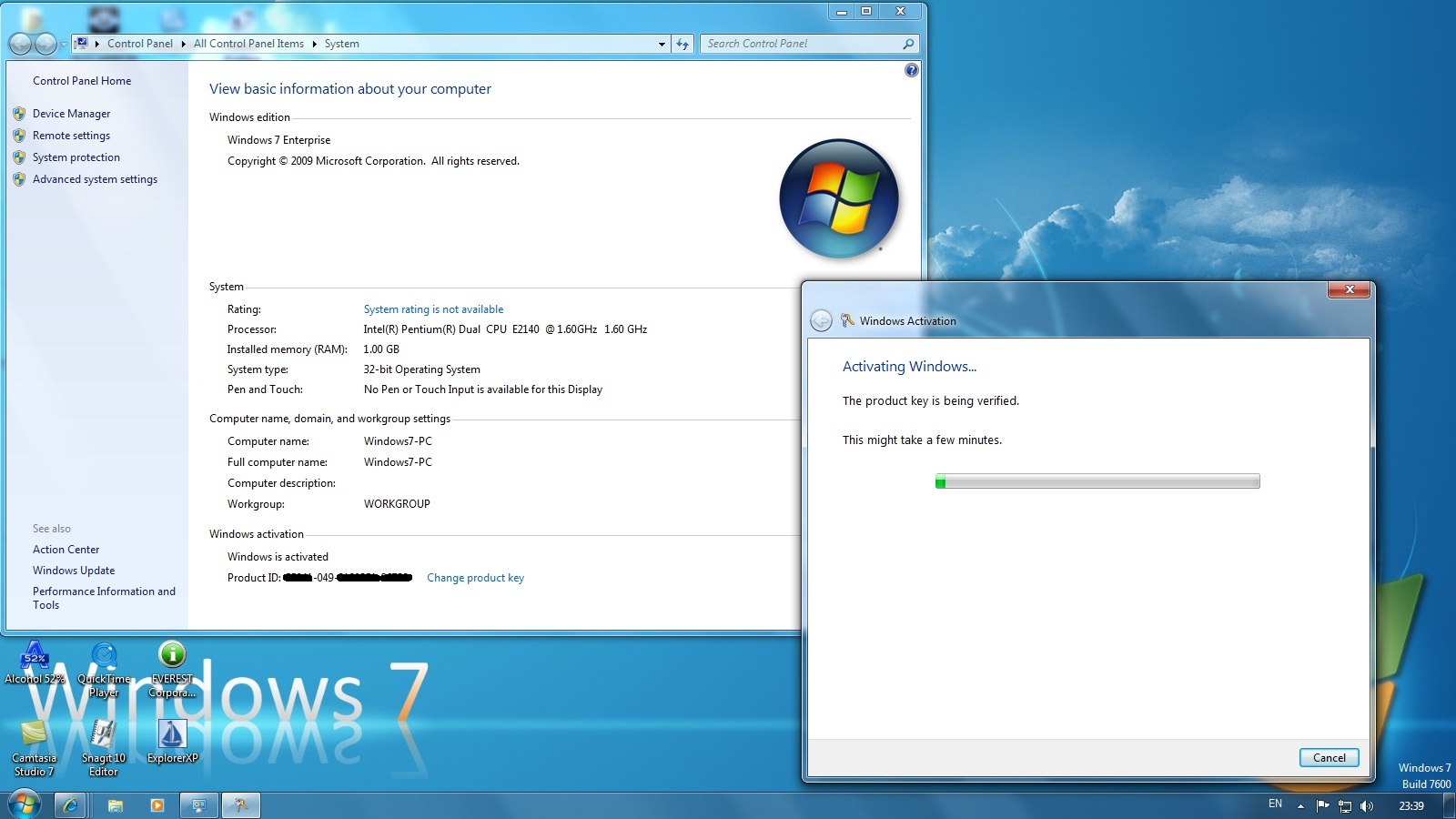Click the Snagit 10 Editor desktop icon
Image resolution: width=1456 pixels, height=819 pixels.
[x=104, y=749]
